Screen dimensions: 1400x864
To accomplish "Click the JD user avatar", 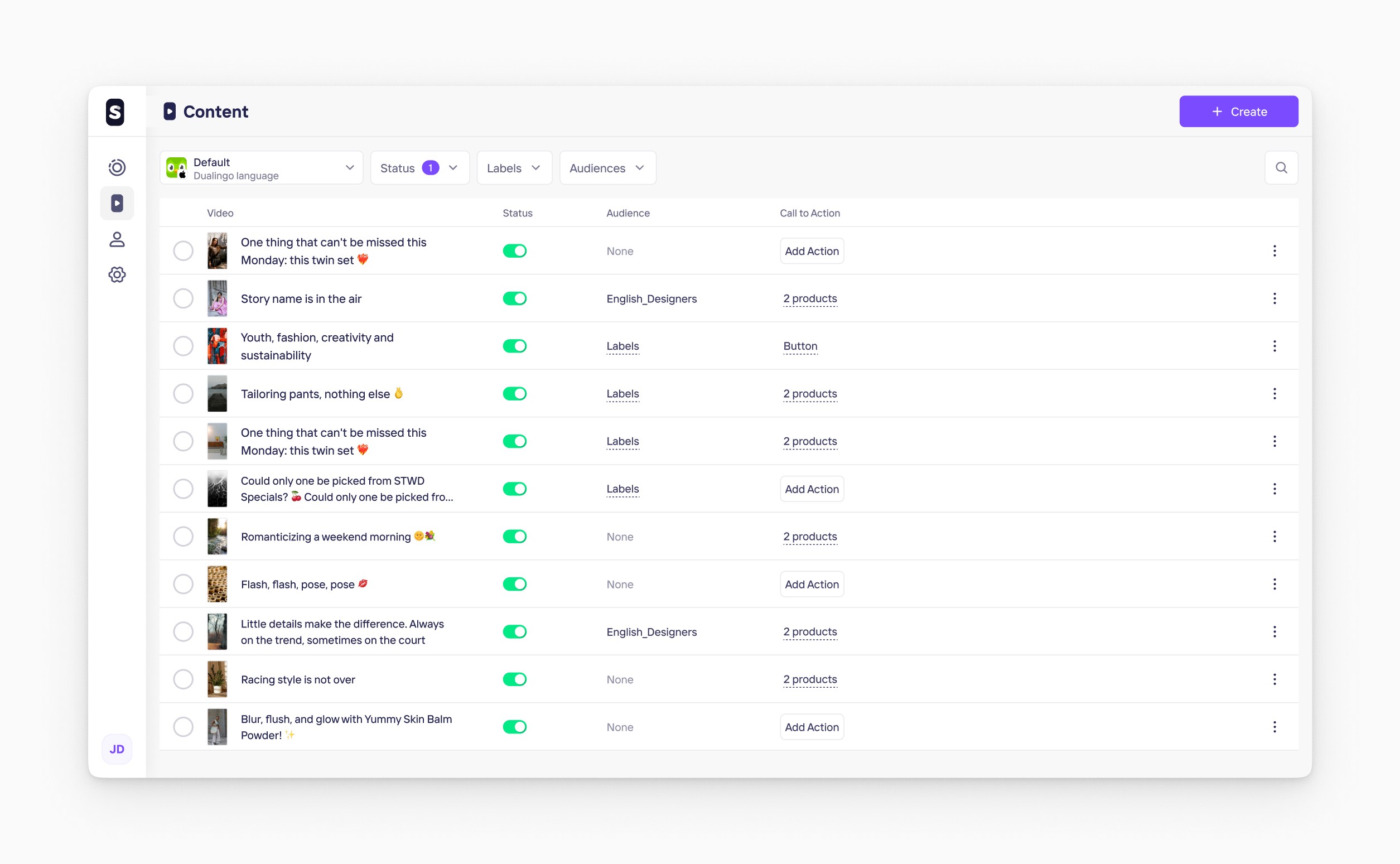I will [117, 749].
